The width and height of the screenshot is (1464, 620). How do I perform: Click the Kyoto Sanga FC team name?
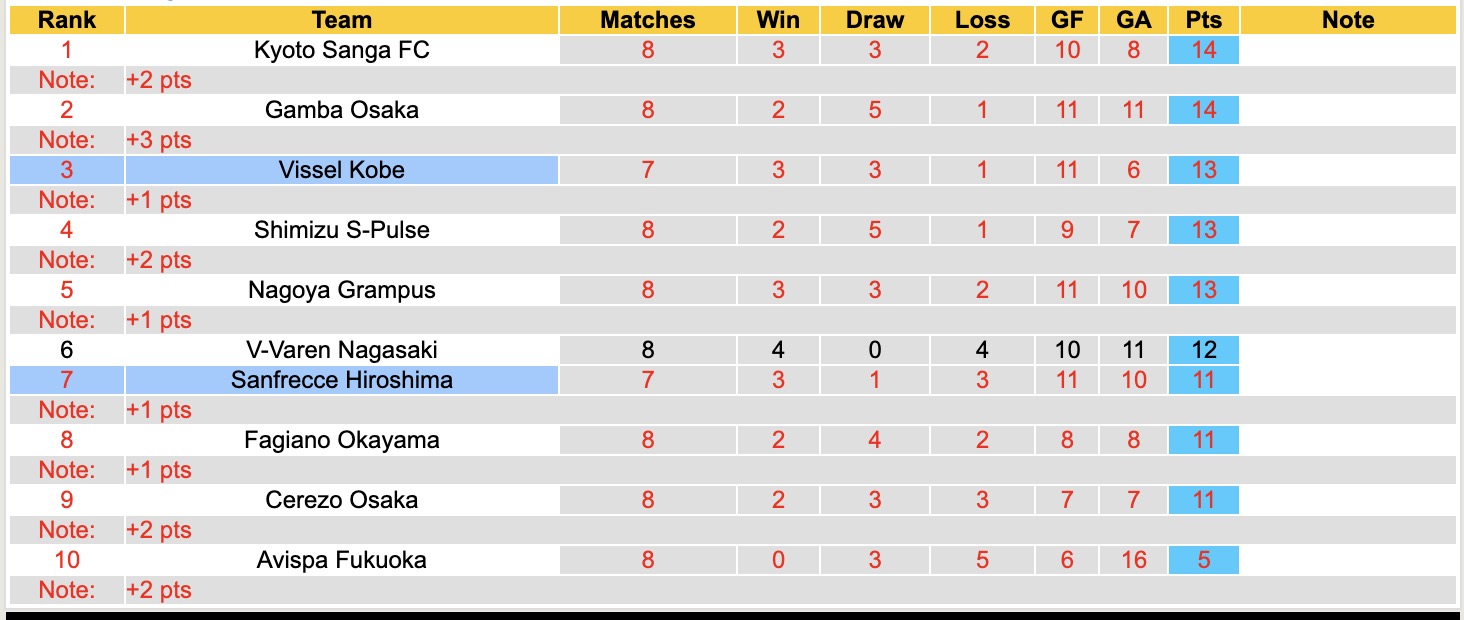click(341, 50)
